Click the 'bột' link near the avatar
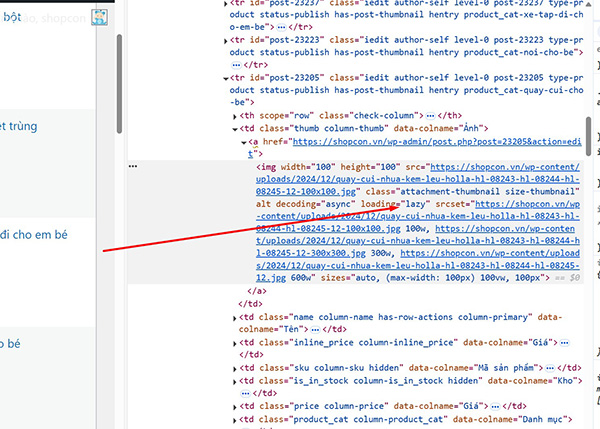The image size is (600, 429). [x=11, y=17]
